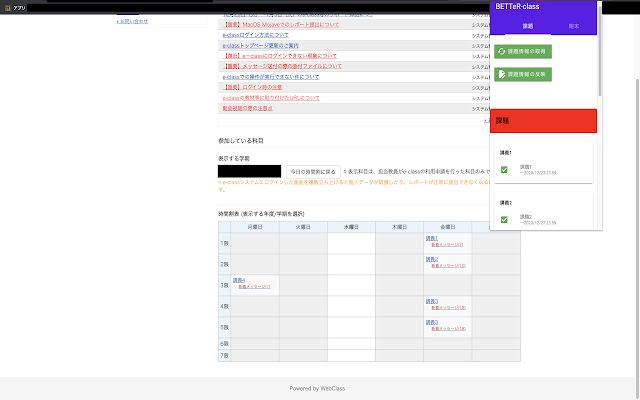The width and height of the screenshot is (640, 400).
Task: Click the Powered by WebClass footer text
Action: tap(317, 389)
